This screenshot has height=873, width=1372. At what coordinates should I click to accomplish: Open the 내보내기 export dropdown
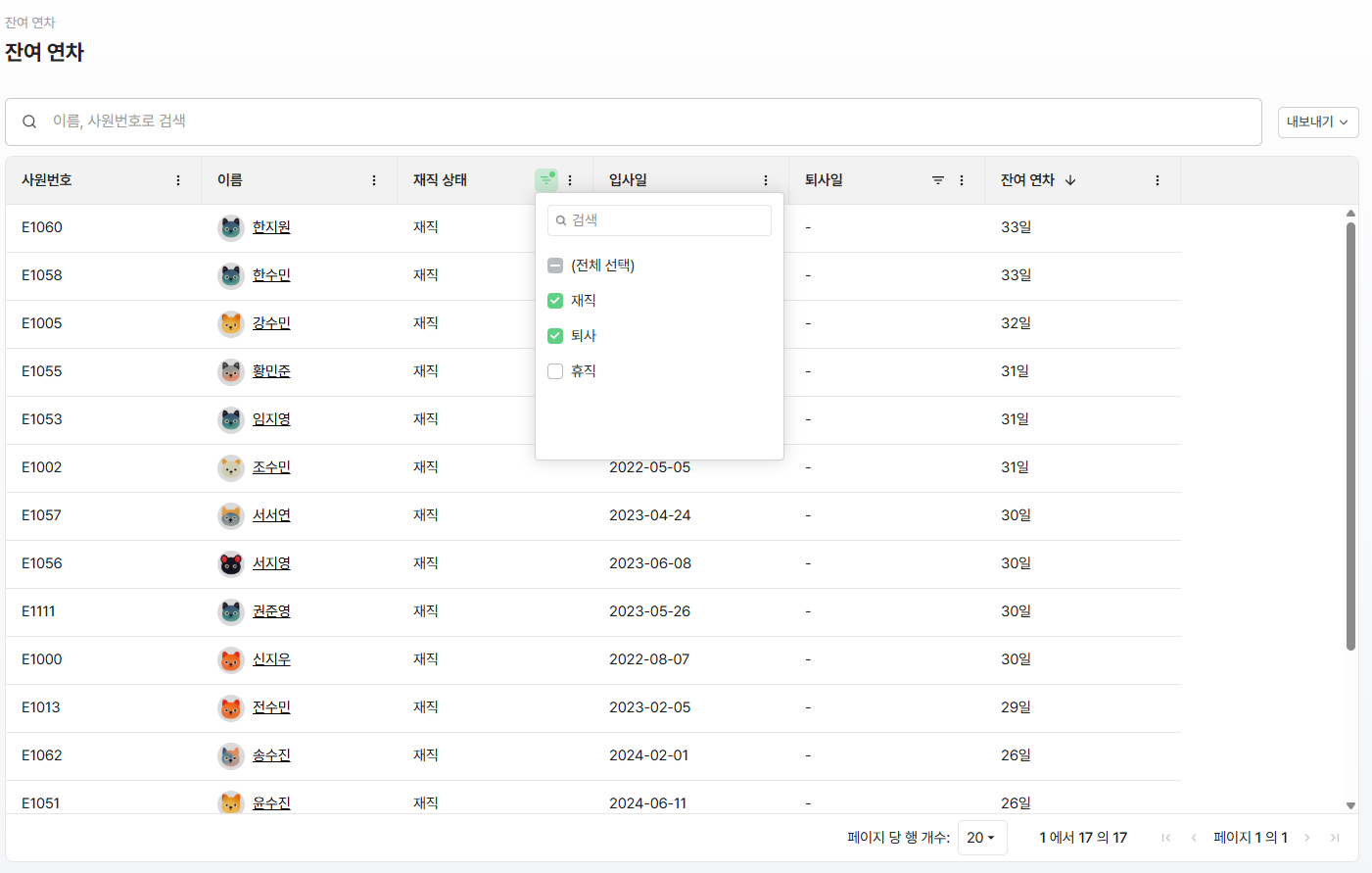click(x=1317, y=121)
